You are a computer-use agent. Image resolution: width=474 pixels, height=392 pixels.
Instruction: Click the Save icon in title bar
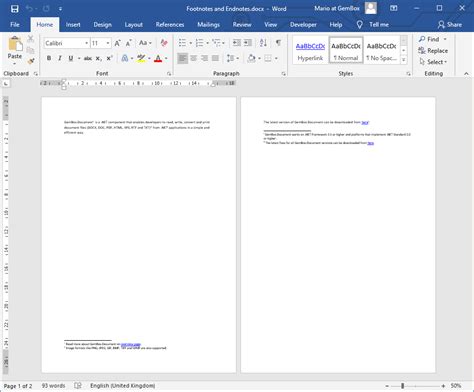pos(14,9)
